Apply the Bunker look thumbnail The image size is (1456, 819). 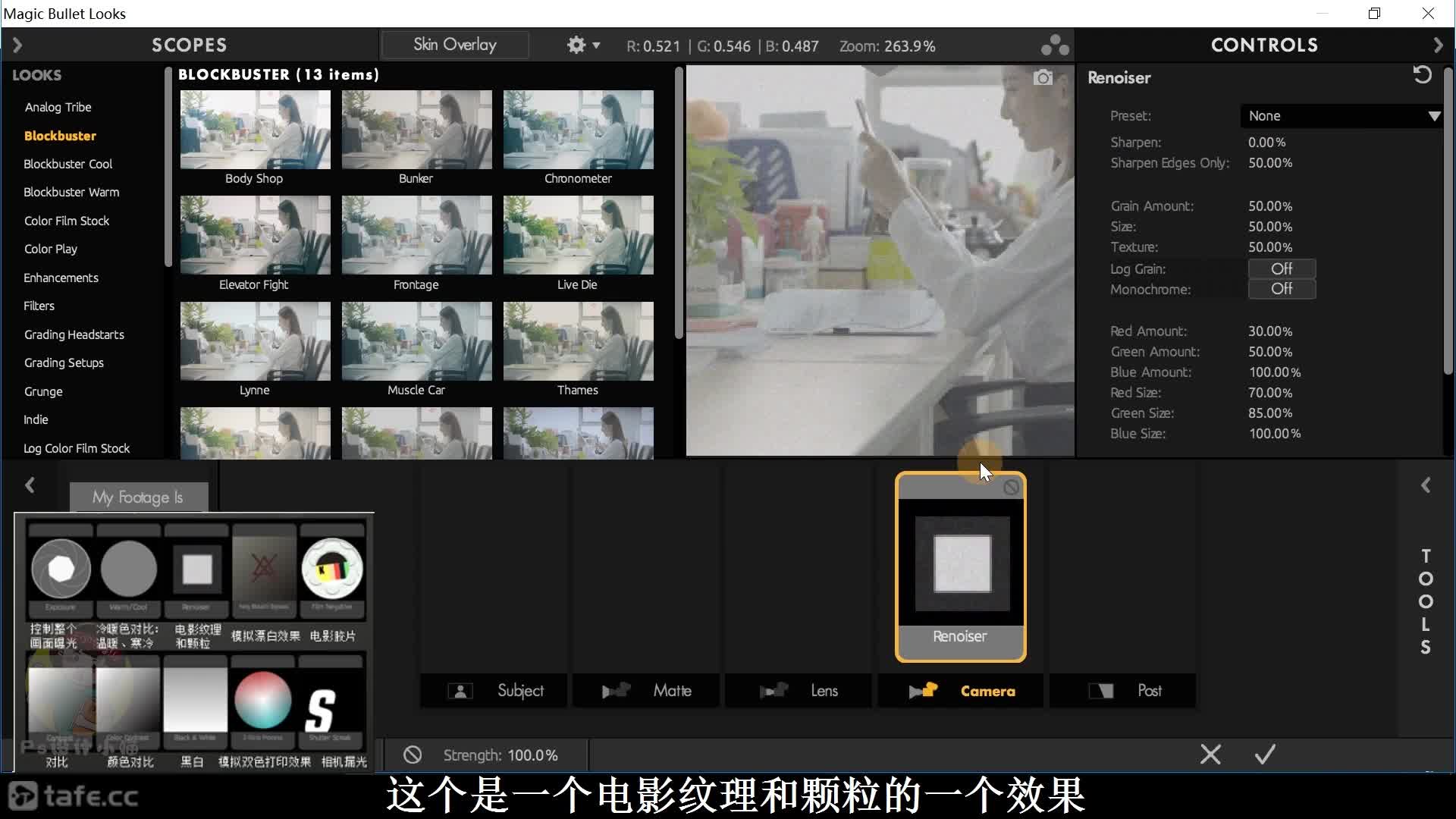[x=416, y=130]
